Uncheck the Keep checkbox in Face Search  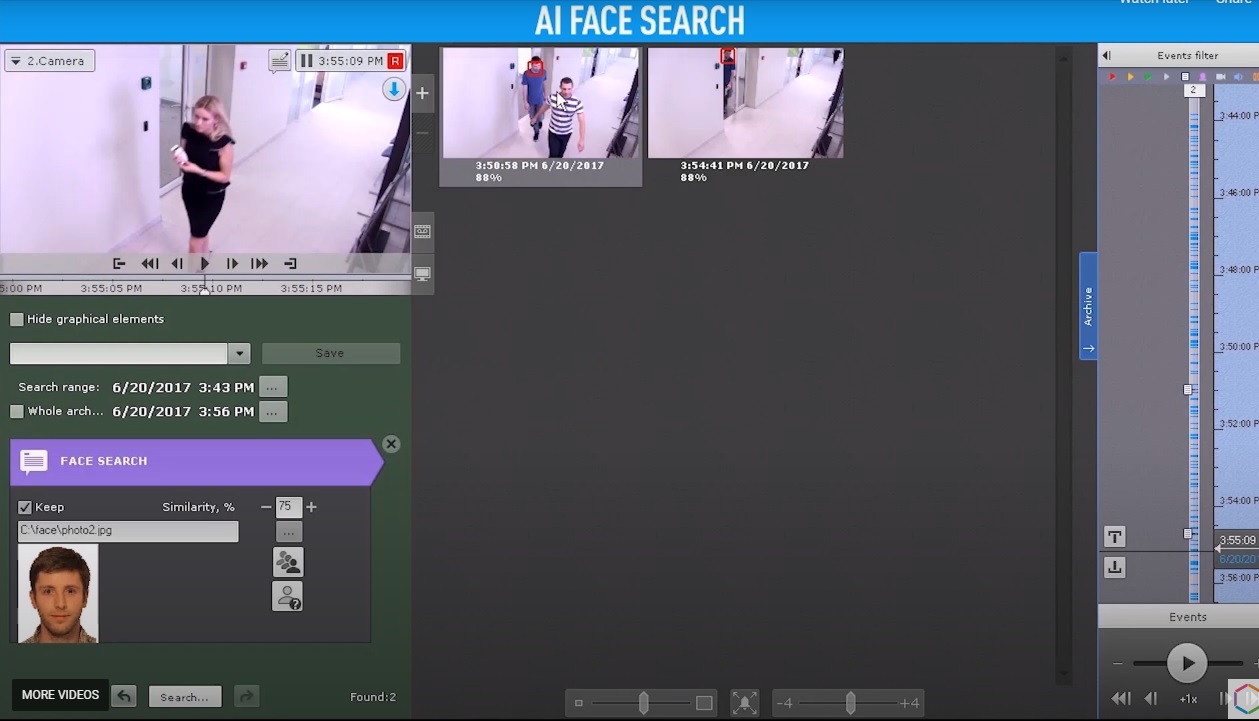25,507
